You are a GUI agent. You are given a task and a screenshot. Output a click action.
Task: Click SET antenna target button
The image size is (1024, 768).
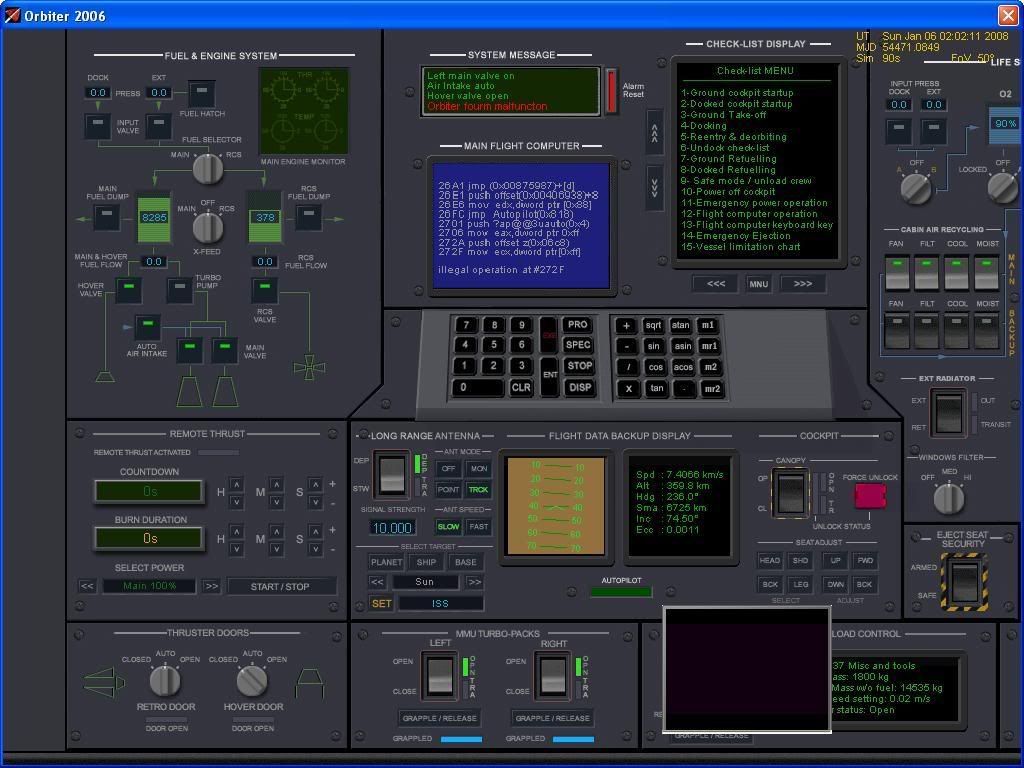(381, 603)
